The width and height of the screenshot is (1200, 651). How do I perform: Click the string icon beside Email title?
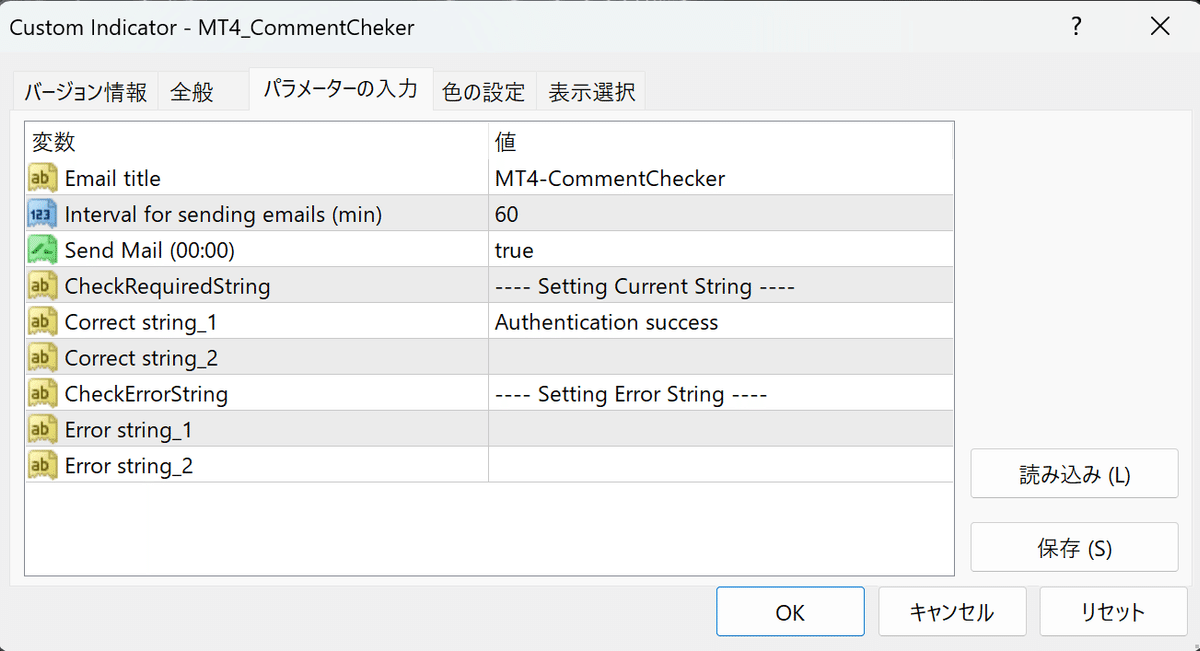click(42, 179)
